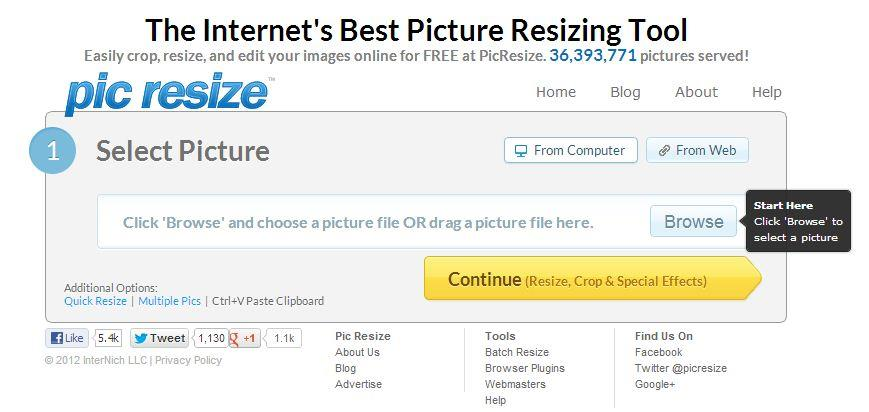869x412 pixels.
Task: Click the pic resize logo
Action: (166, 93)
